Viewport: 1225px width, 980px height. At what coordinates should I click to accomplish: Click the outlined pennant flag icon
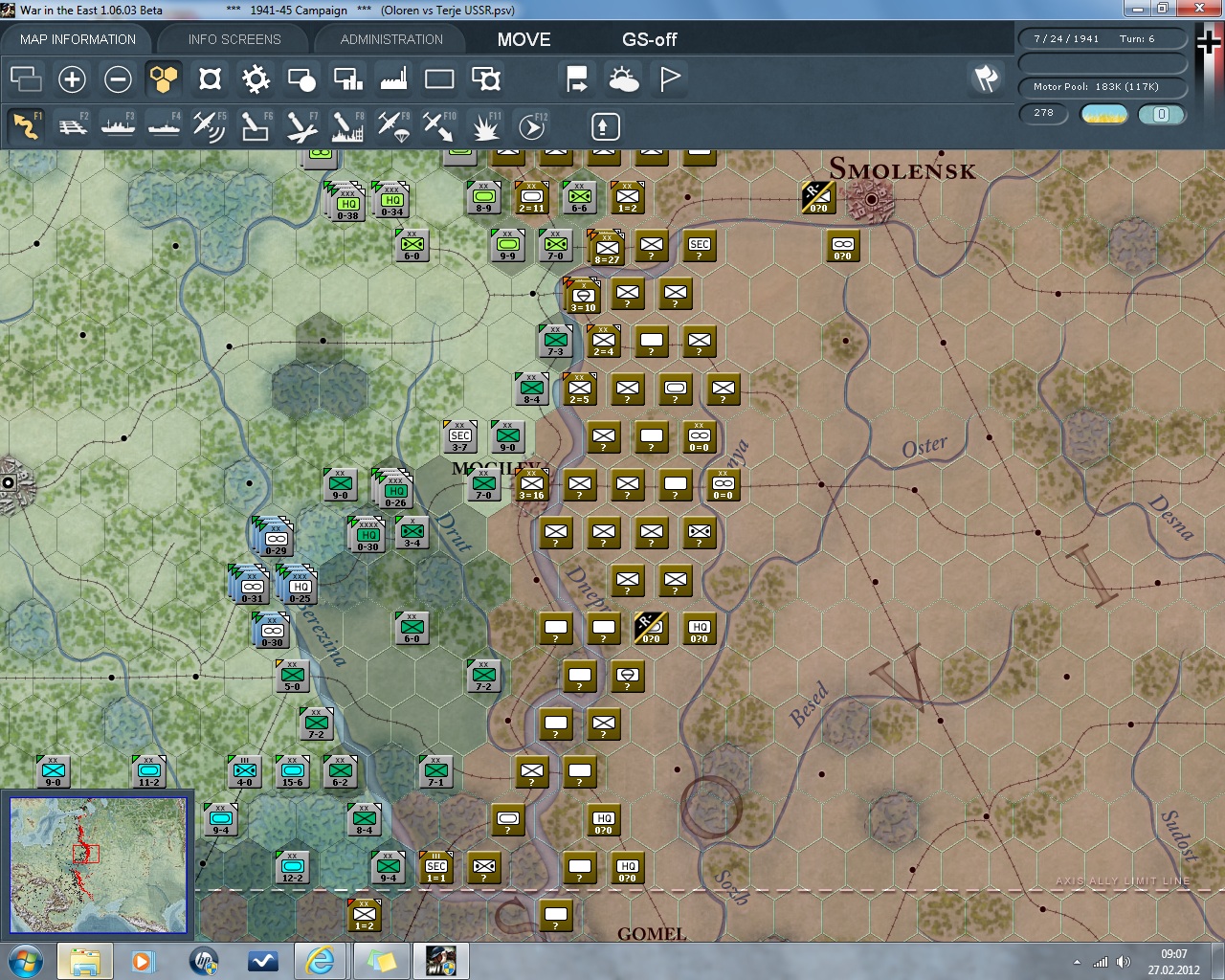point(670,78)
